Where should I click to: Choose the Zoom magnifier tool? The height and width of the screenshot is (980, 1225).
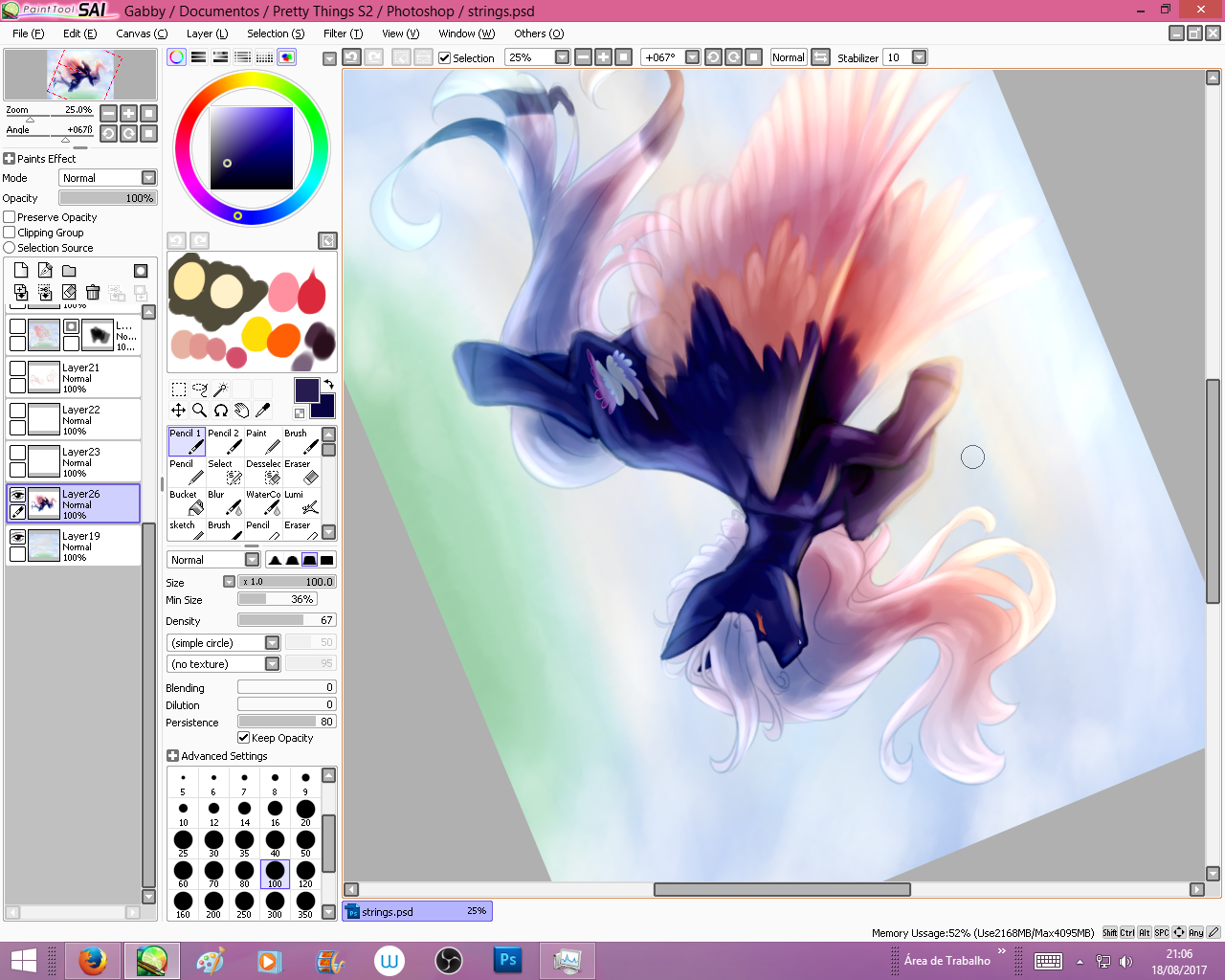[200, 411]
